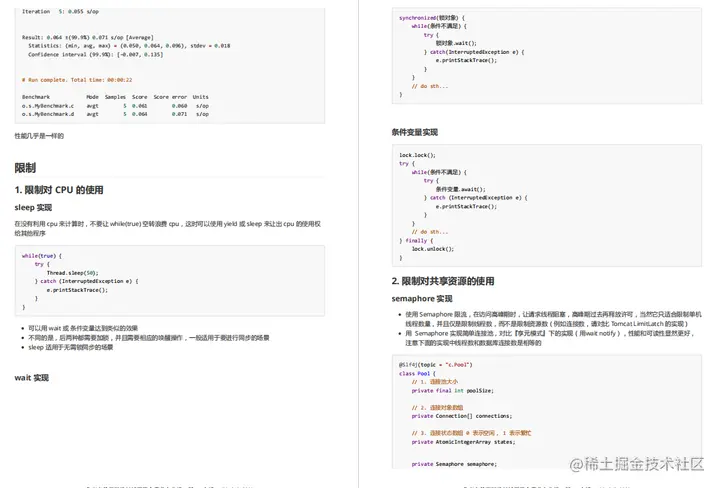This screenshot has width=720, height=488.
Task: Click the comment '// 2. 连接对象数组'
Action: [437, 408]
